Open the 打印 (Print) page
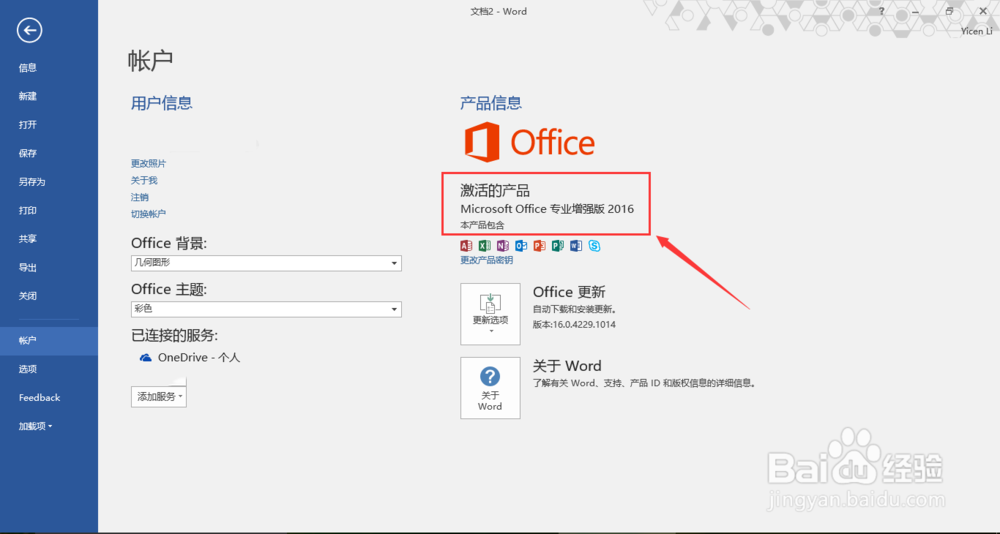This screenshot has width=1000, height=534. pos(28,211)
